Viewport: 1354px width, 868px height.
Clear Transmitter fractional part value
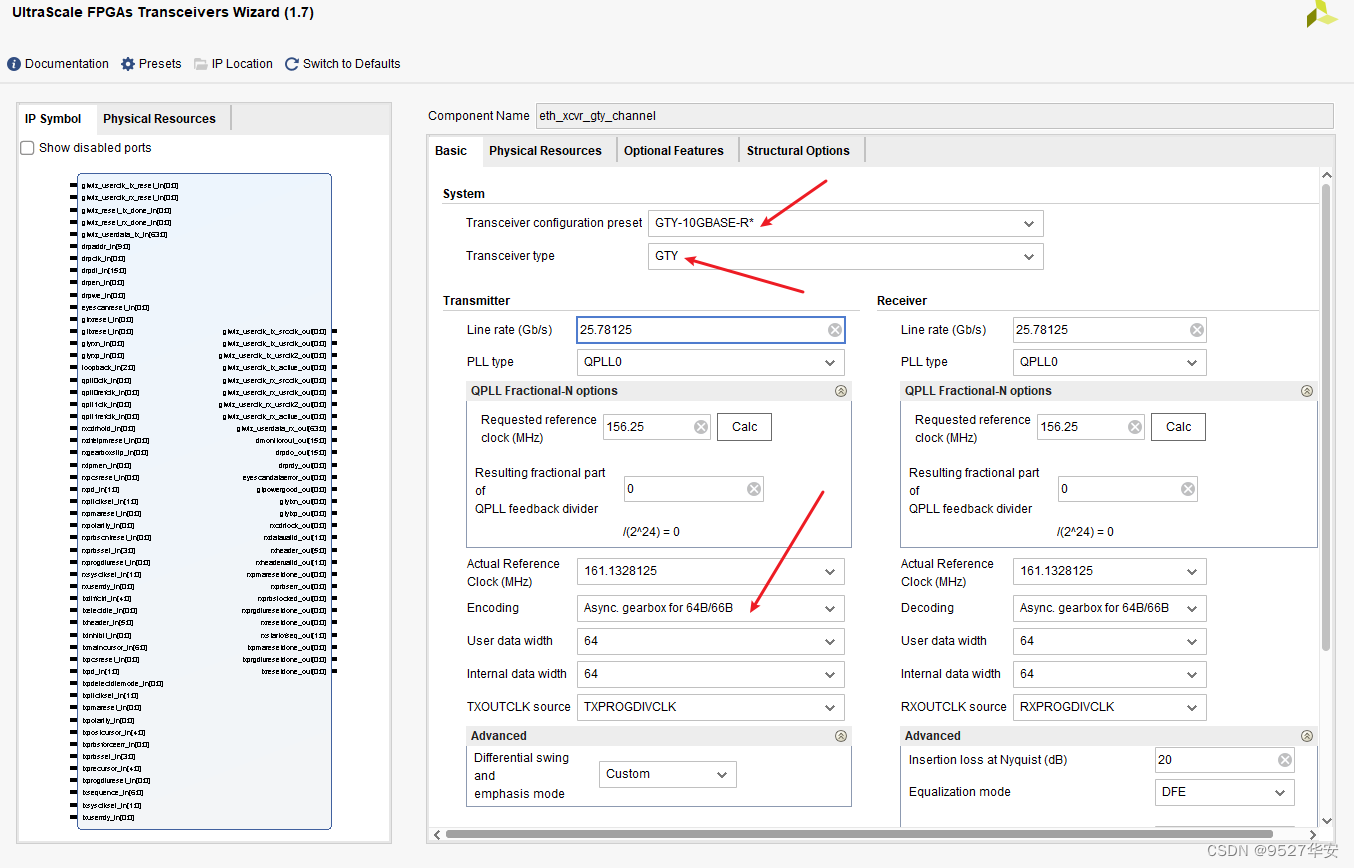(754, 489)
